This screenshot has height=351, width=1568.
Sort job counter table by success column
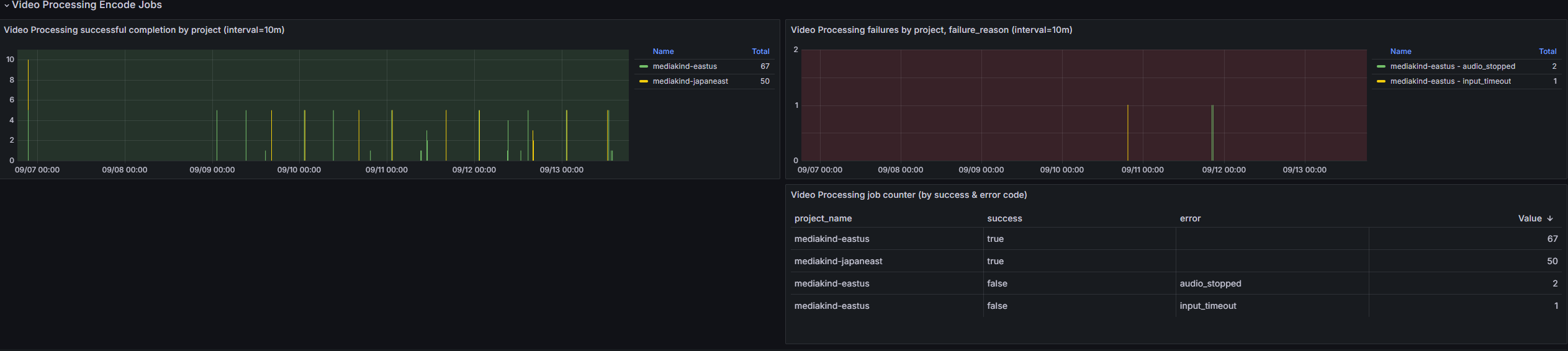coord(1004,218)
